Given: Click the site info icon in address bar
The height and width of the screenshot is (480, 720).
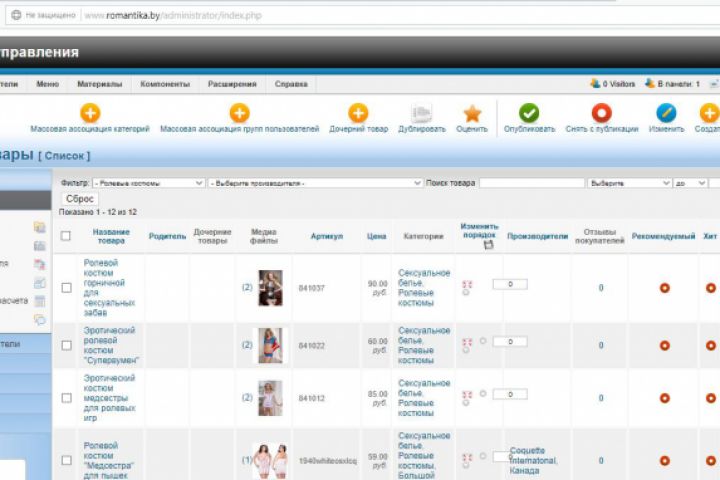Looking at the screenshot, I should (16, 15).
